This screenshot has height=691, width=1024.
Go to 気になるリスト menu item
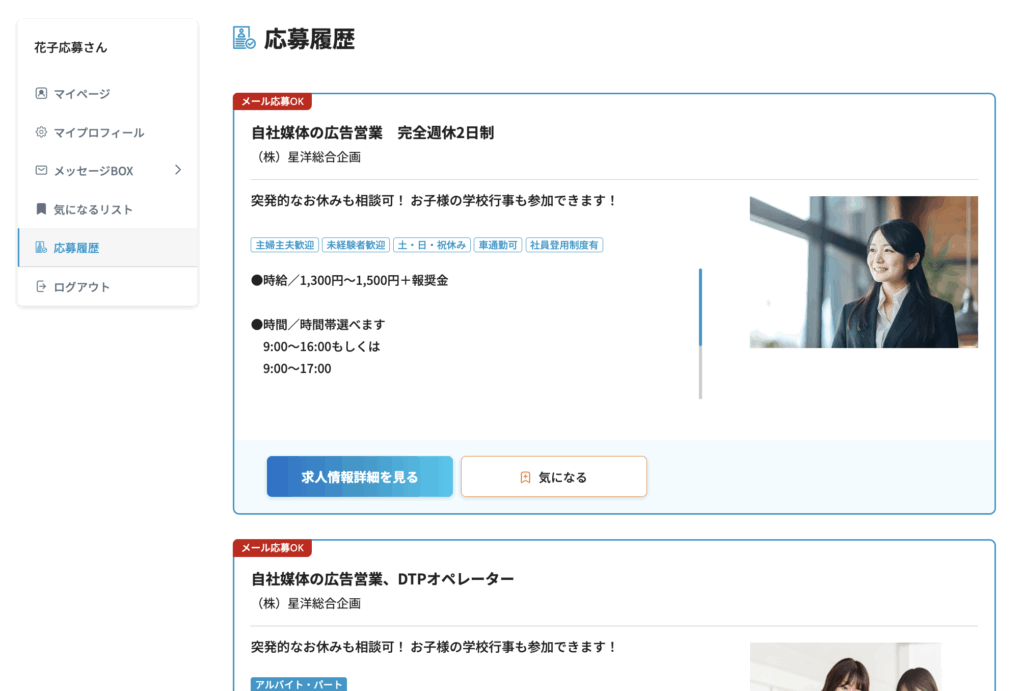[x=108, y=210]
